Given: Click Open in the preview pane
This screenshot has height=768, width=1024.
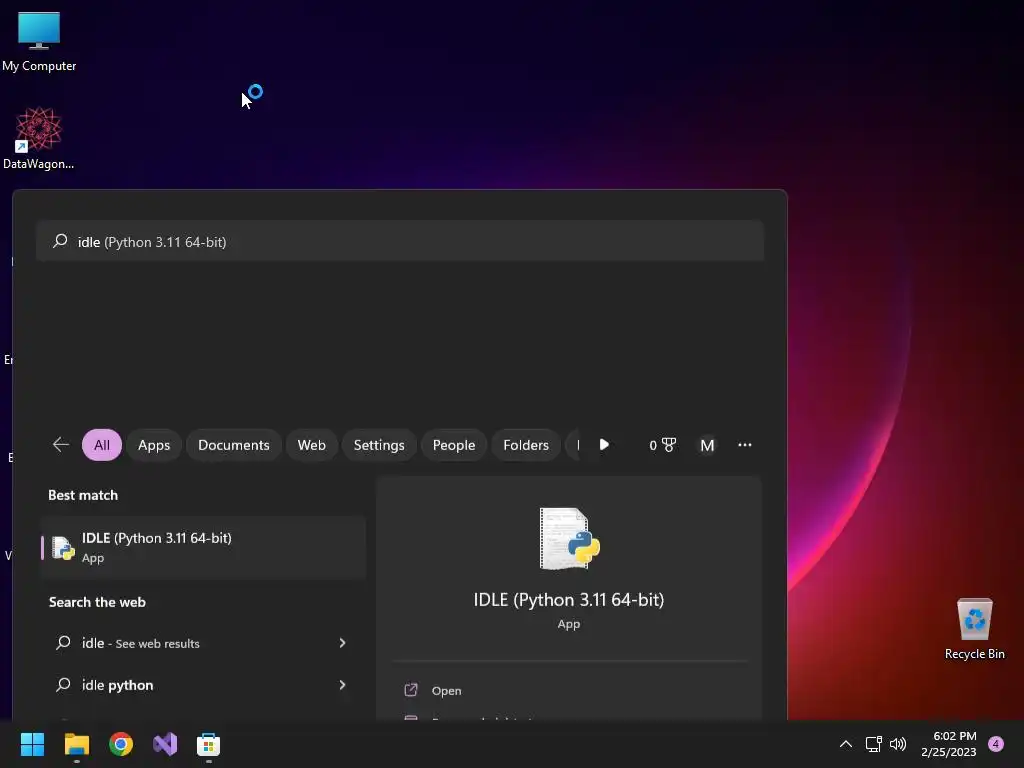Looking at the screenshot, I should [x=446, y=690].
